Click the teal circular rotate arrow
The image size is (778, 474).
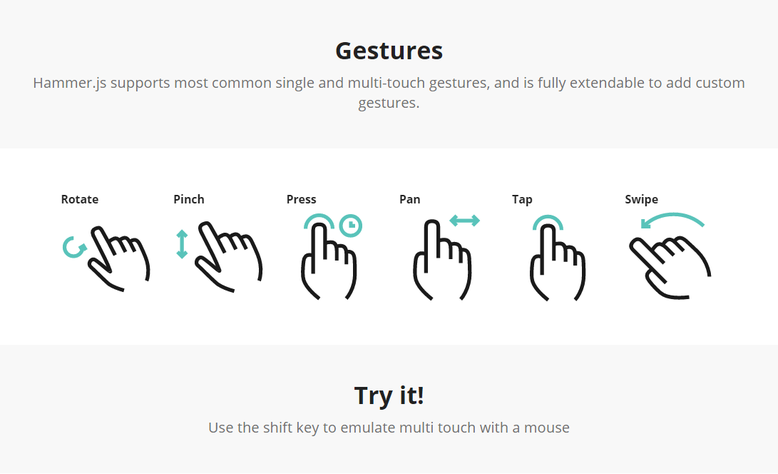(x=74, y=247)
